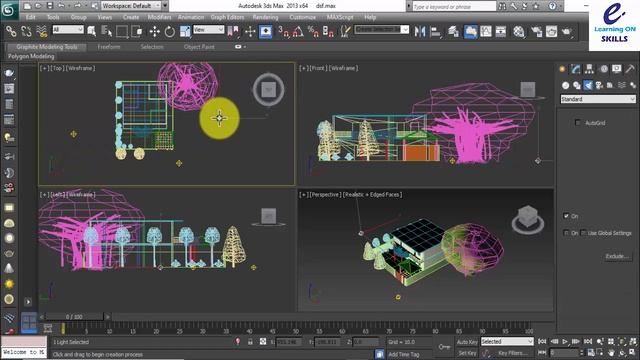Switch to the Object Paint ribbon tab

tap(199, 47)
